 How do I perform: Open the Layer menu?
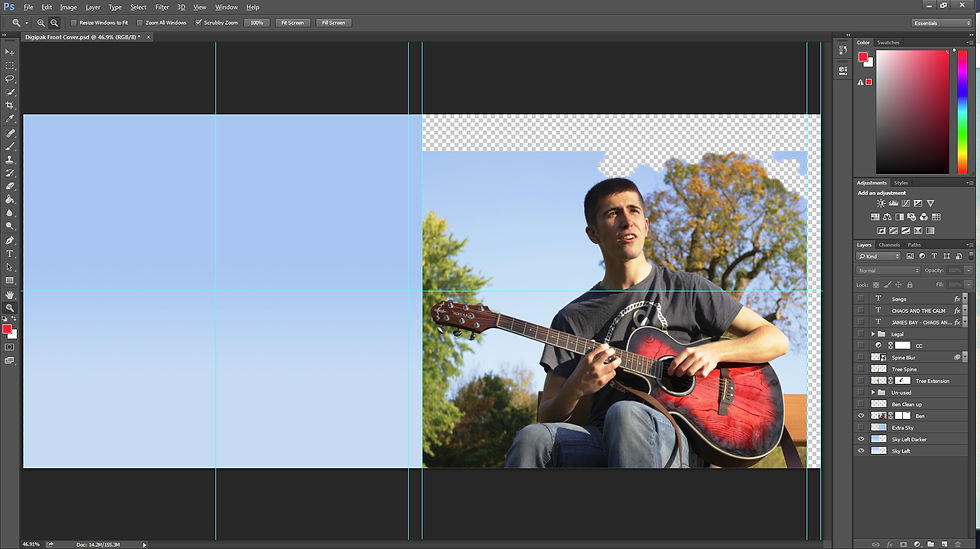(x=92, y=8)
